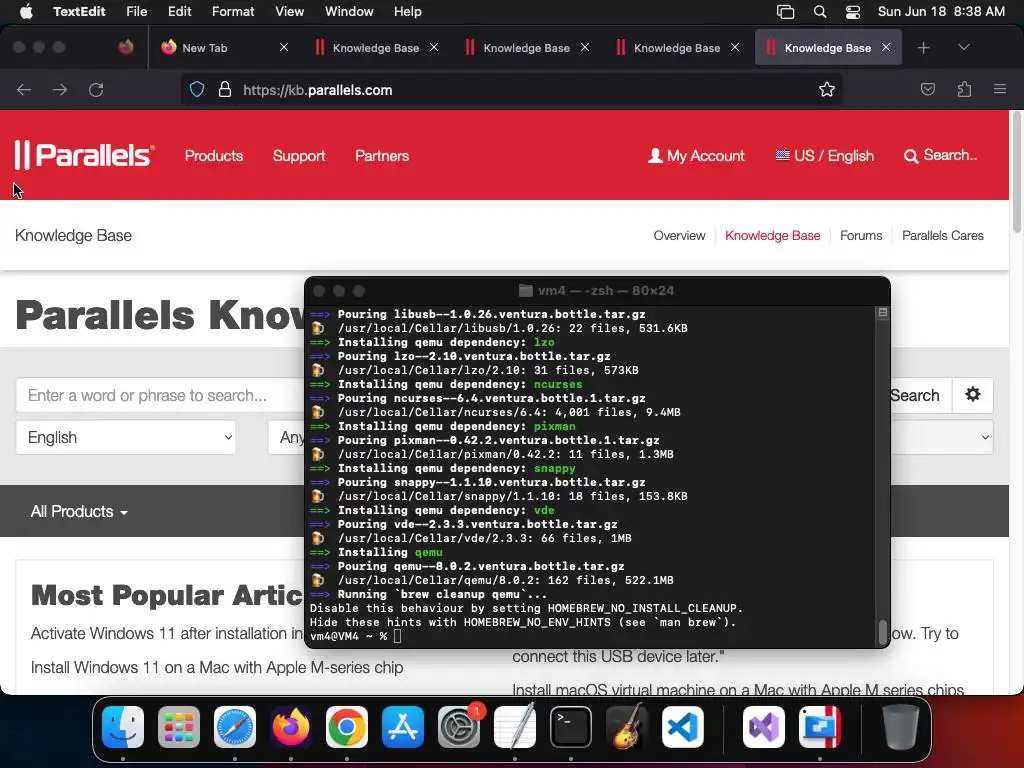
Task: Open Parallels Desktop from the Dock
Action: coord(820,727)
